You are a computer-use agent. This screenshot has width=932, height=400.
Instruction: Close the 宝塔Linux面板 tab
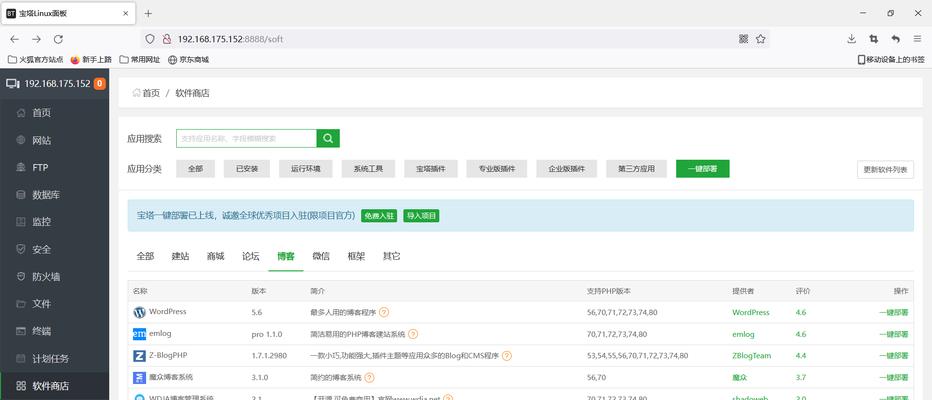(x=125, y=13)
